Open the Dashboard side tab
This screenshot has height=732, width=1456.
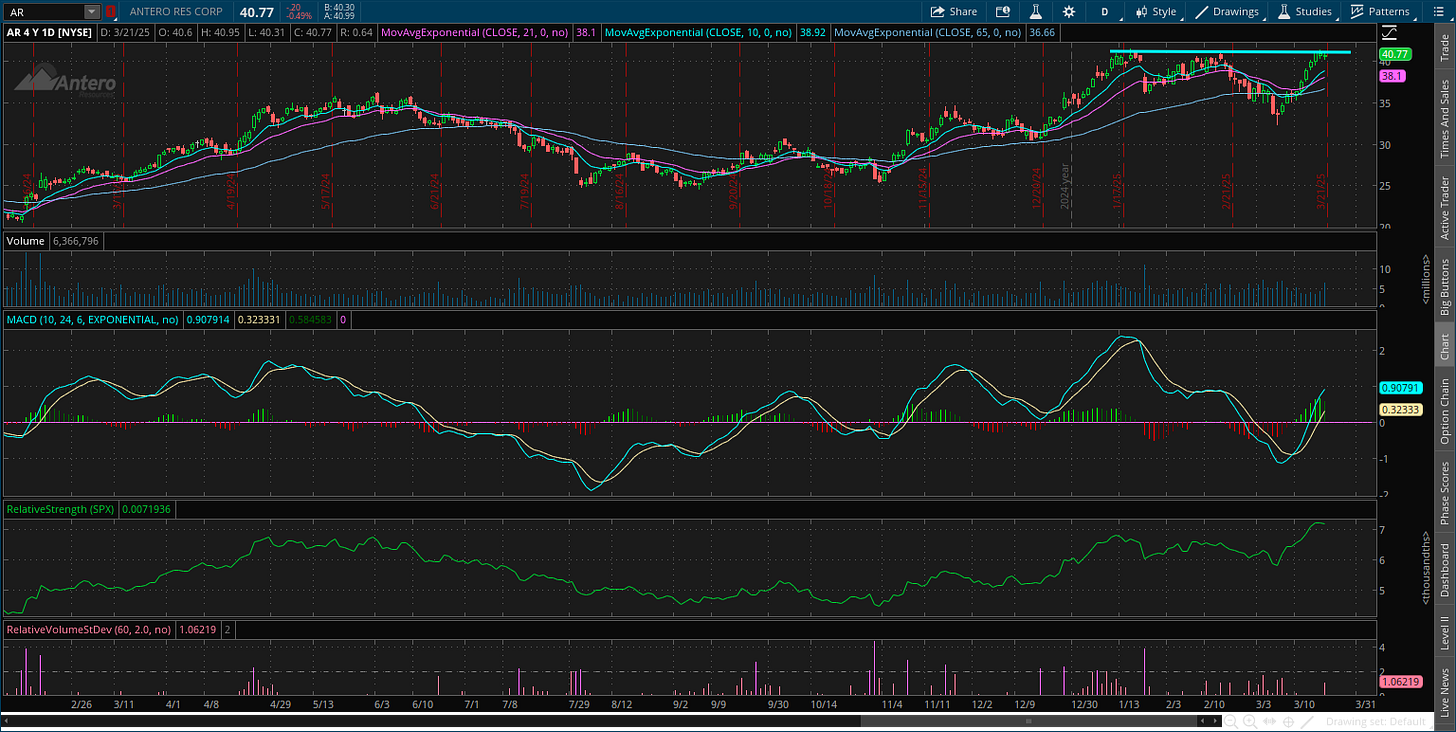1444,570
